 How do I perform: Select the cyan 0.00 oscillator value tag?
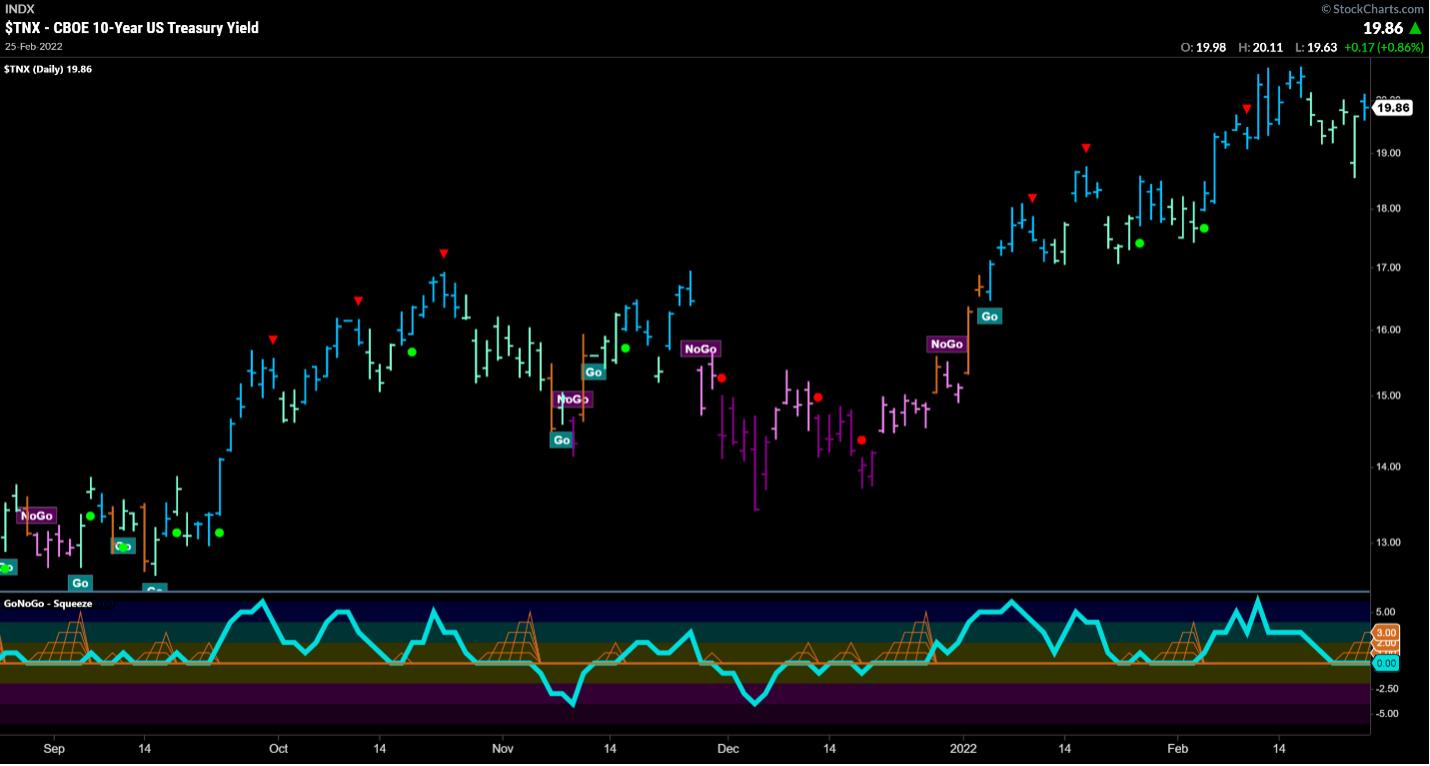[1388, 663]
